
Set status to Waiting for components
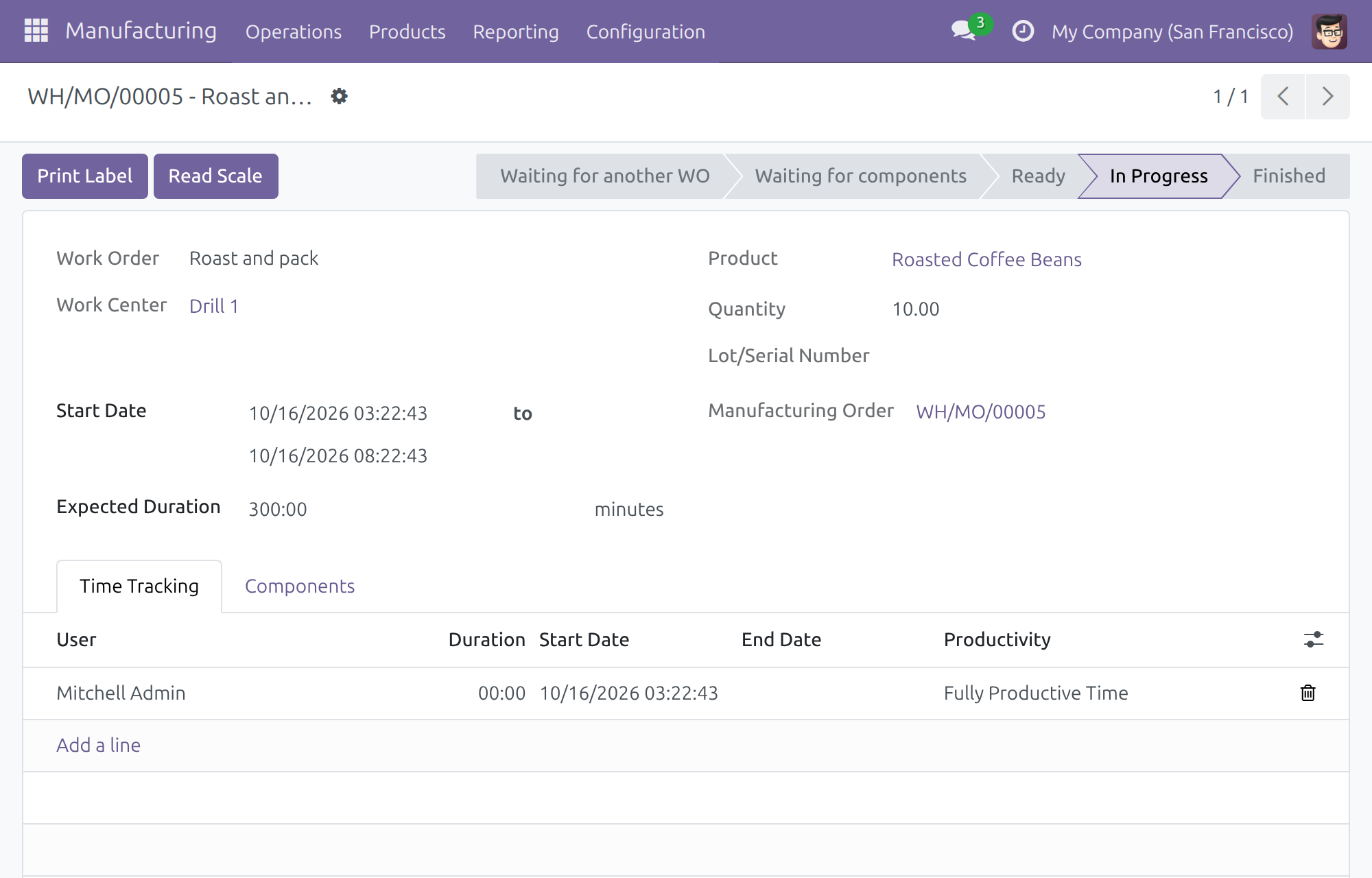(x=860, y=176)
